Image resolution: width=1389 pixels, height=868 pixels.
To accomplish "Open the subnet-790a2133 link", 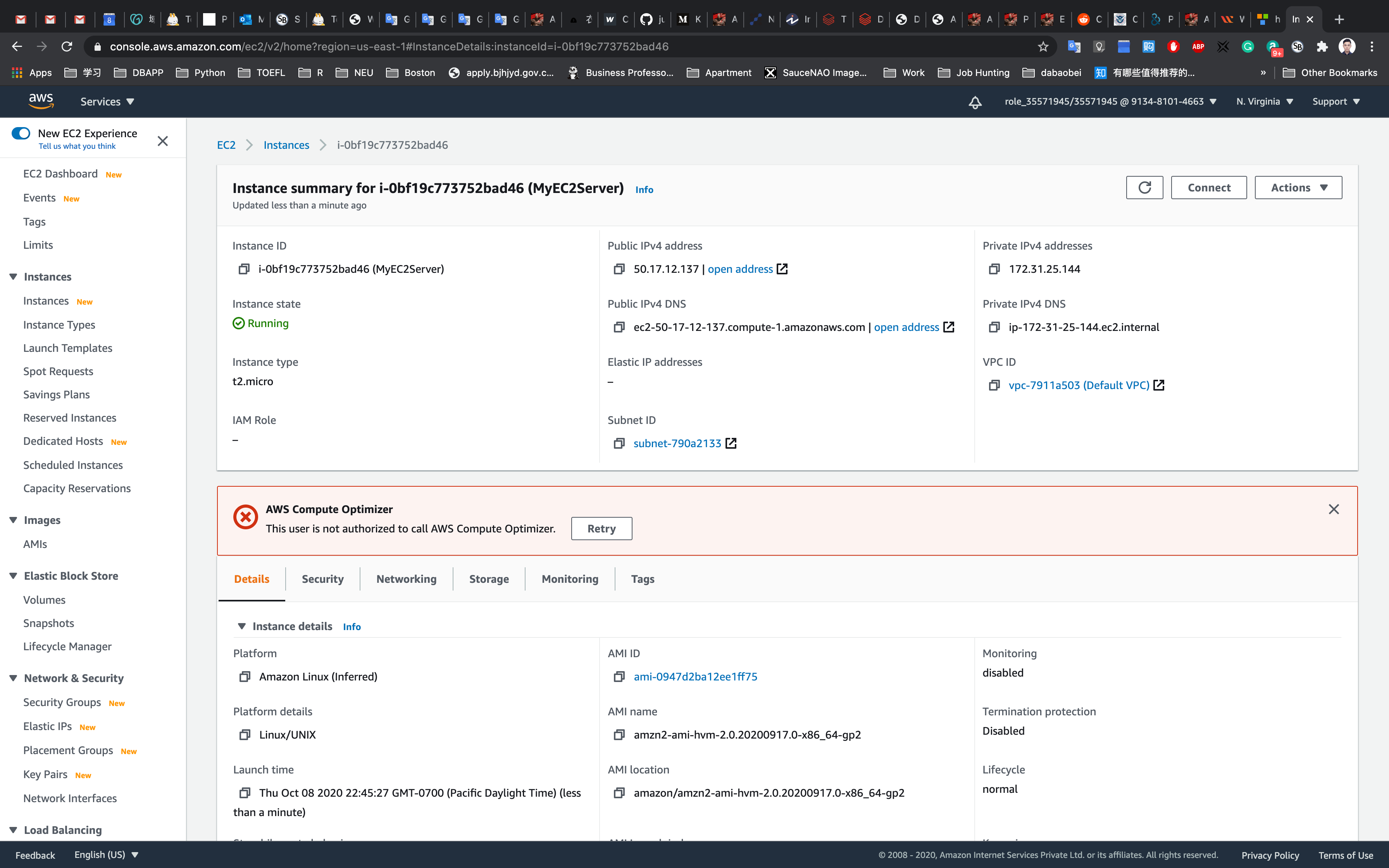I will tap(677, 443).
